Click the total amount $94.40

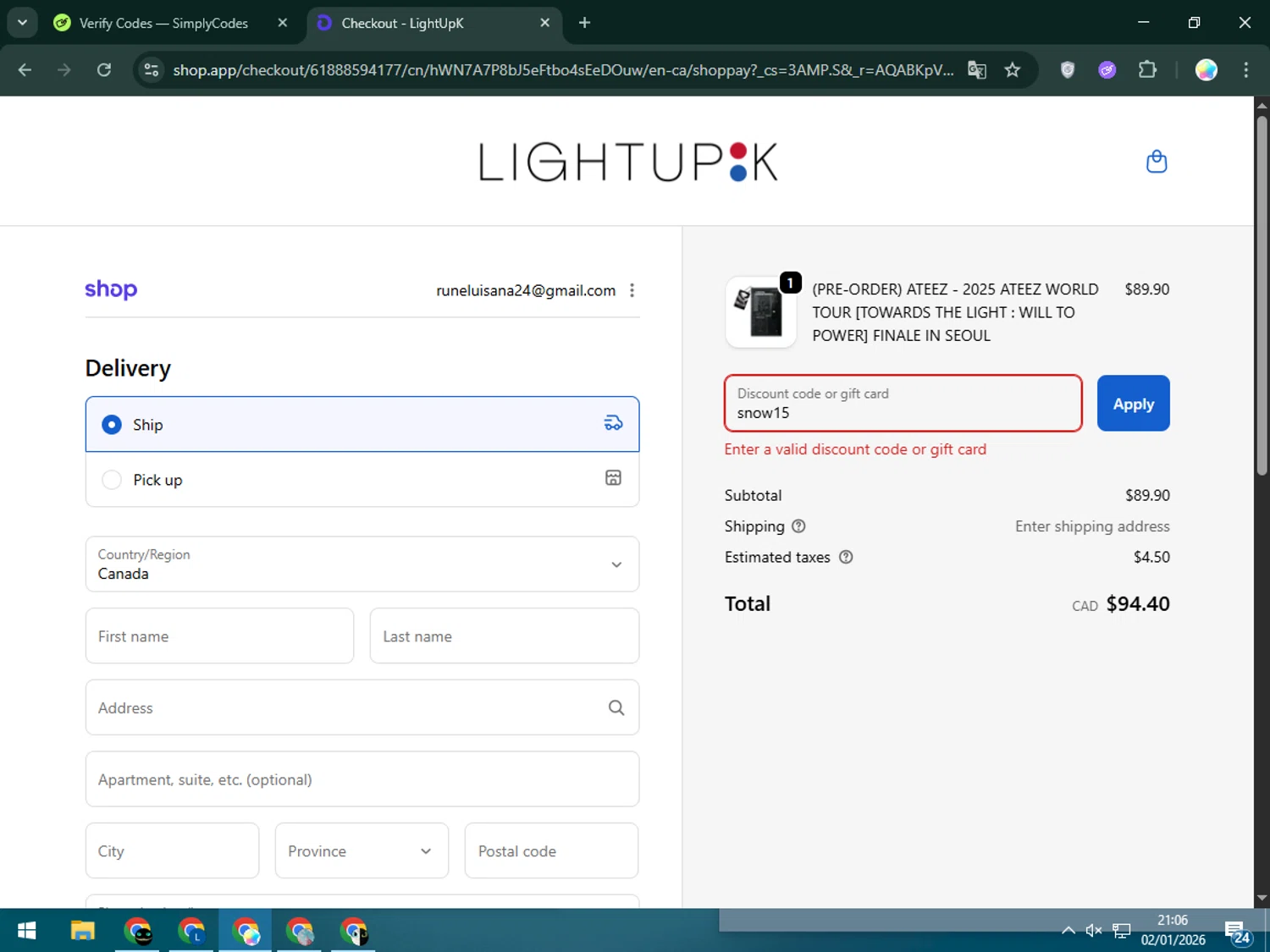[1138, 603]
